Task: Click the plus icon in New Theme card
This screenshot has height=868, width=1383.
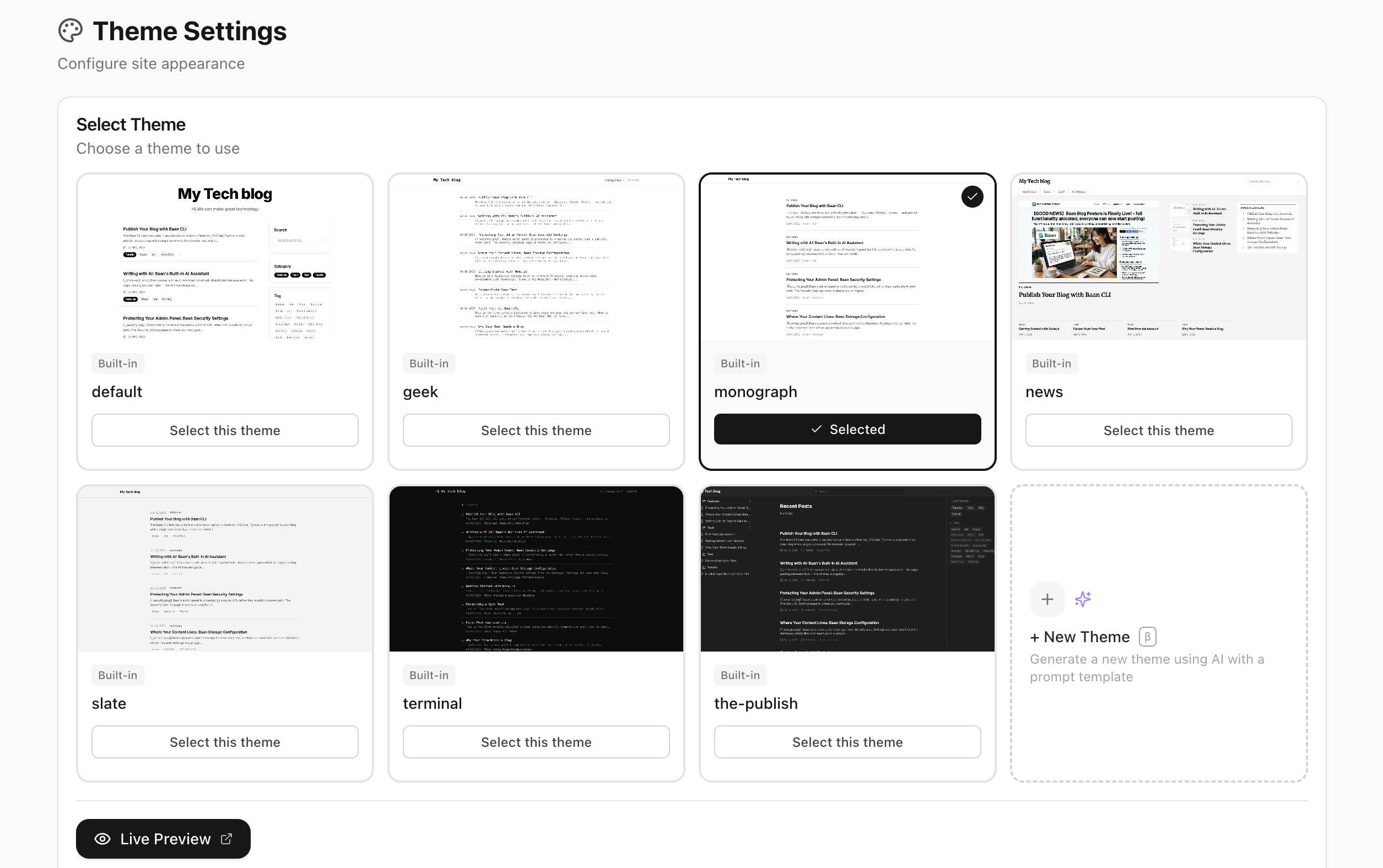Action: click(1047, 599)
